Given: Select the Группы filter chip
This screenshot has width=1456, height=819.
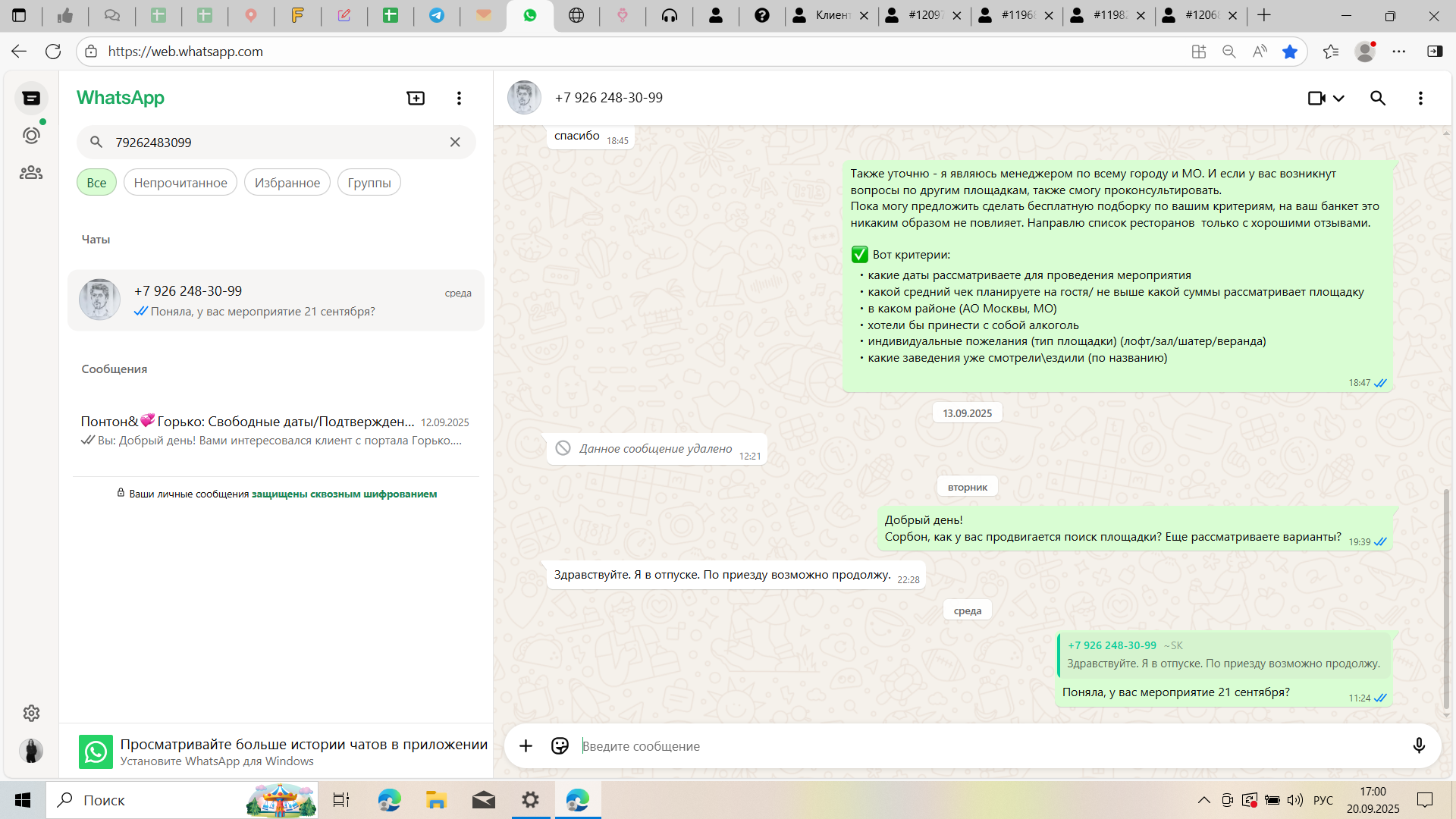Looking at the screenshot, I should 369,183.
